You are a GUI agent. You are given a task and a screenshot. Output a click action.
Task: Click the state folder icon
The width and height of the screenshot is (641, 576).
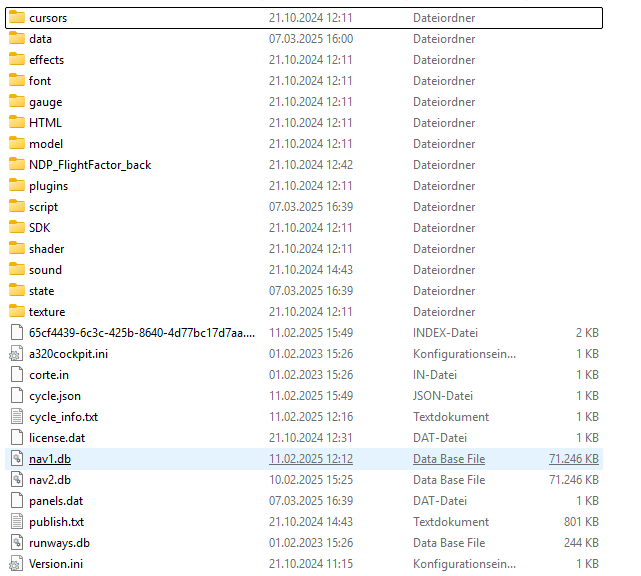(17, 290)
